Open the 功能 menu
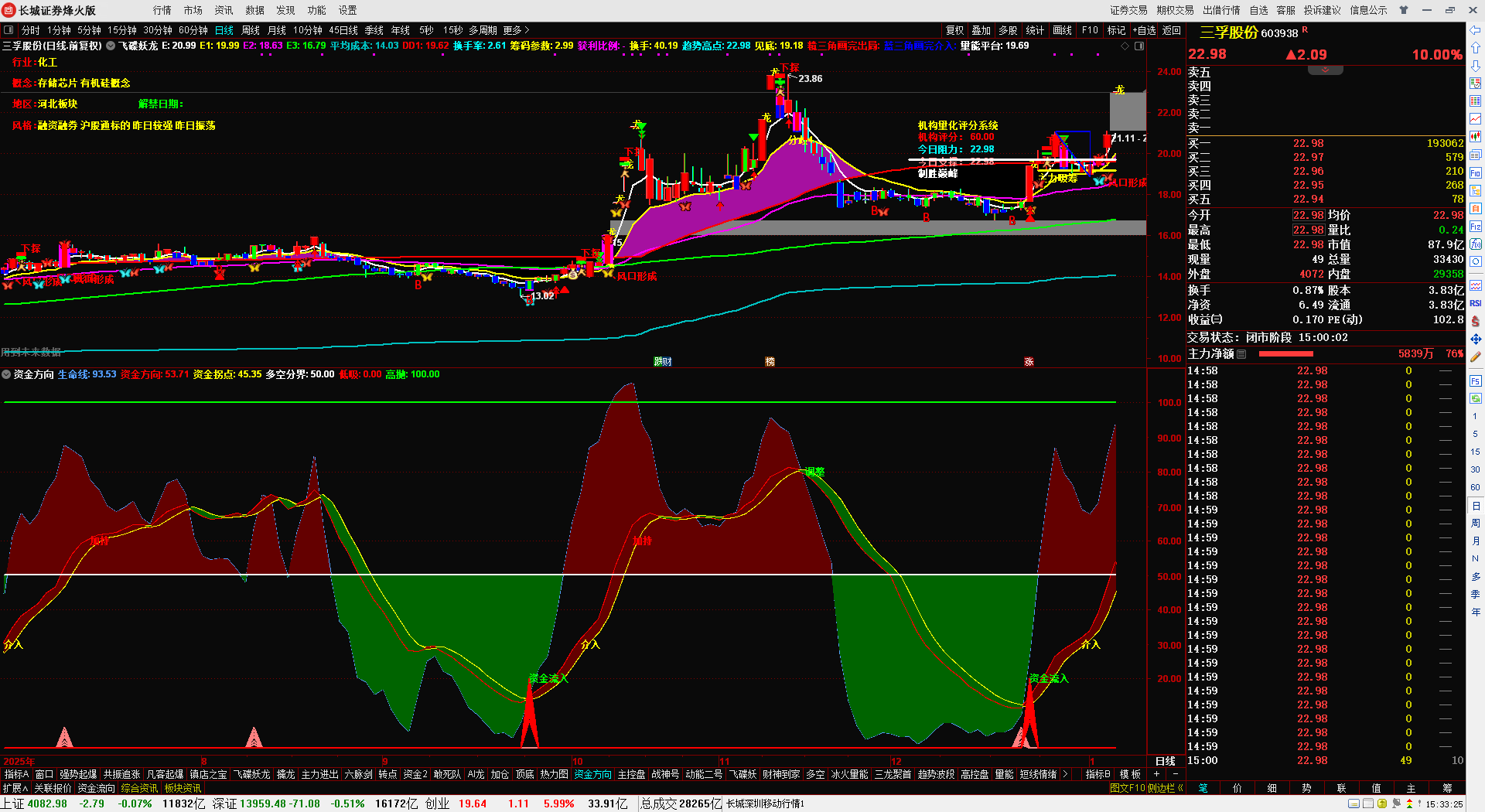 coord(317,10)
